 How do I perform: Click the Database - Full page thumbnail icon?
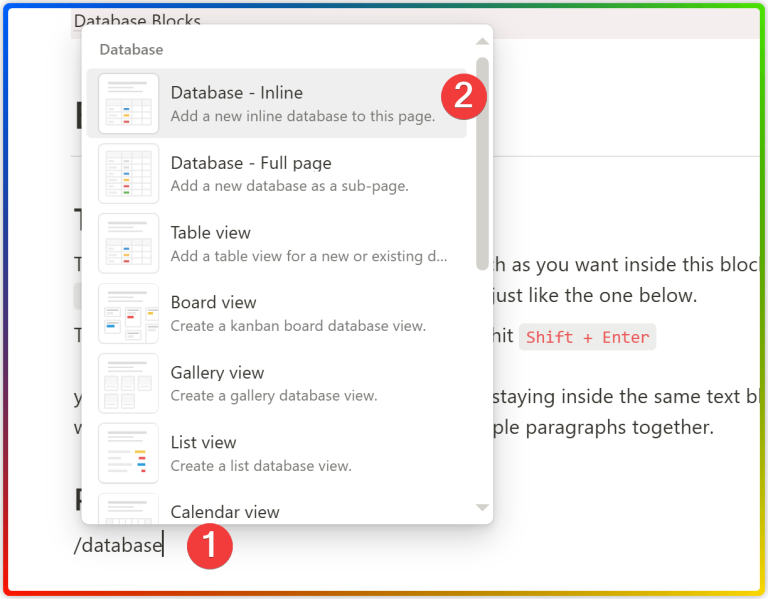tap(128, 173)
